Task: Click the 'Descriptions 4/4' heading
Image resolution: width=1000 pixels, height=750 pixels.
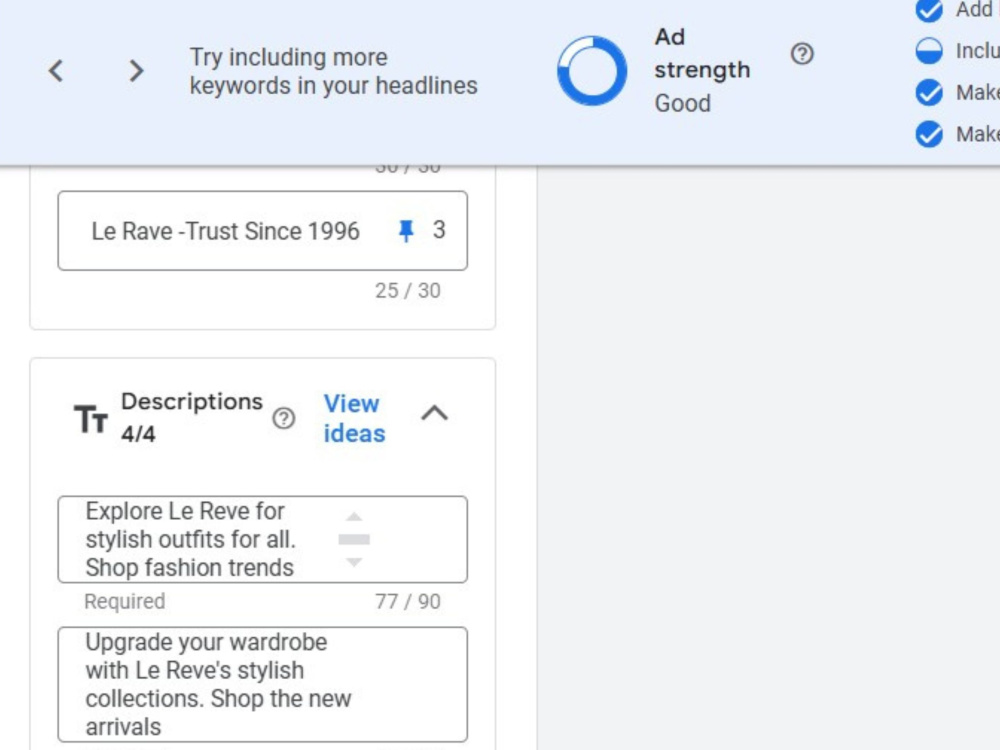Action: [191, 418]
